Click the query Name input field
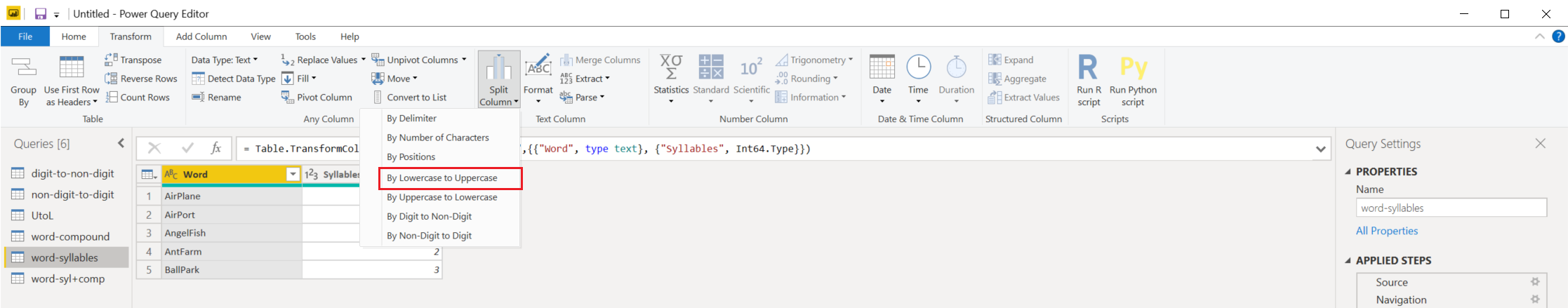Screen dimensions: 1568x308 tap(1451, 208)
